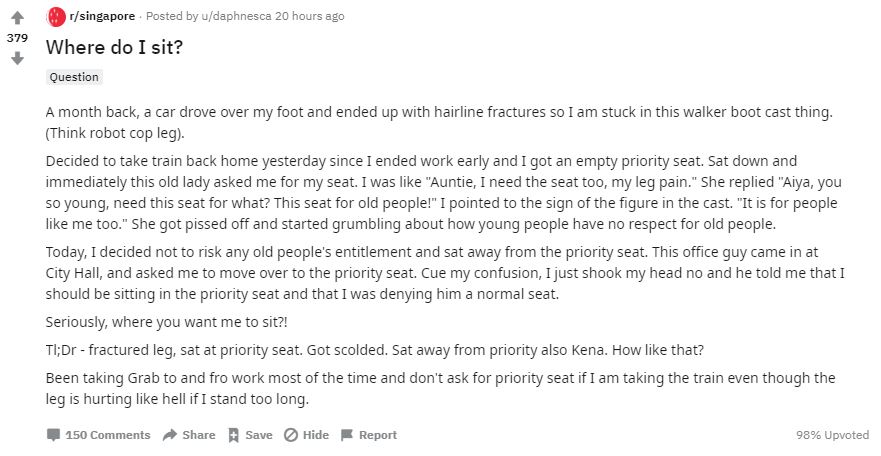
Task: Click the Hide circle-slash icon
Action: [291, 435]
